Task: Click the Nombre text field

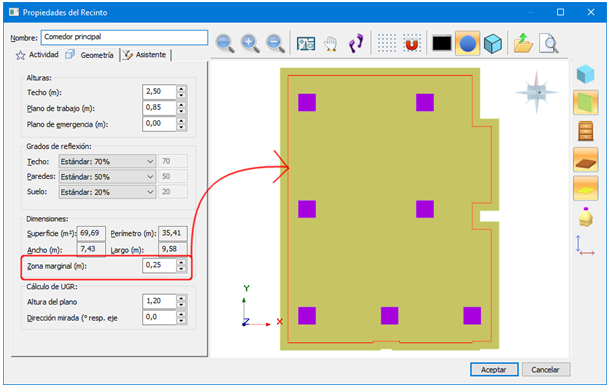Action: click(124, 37)
